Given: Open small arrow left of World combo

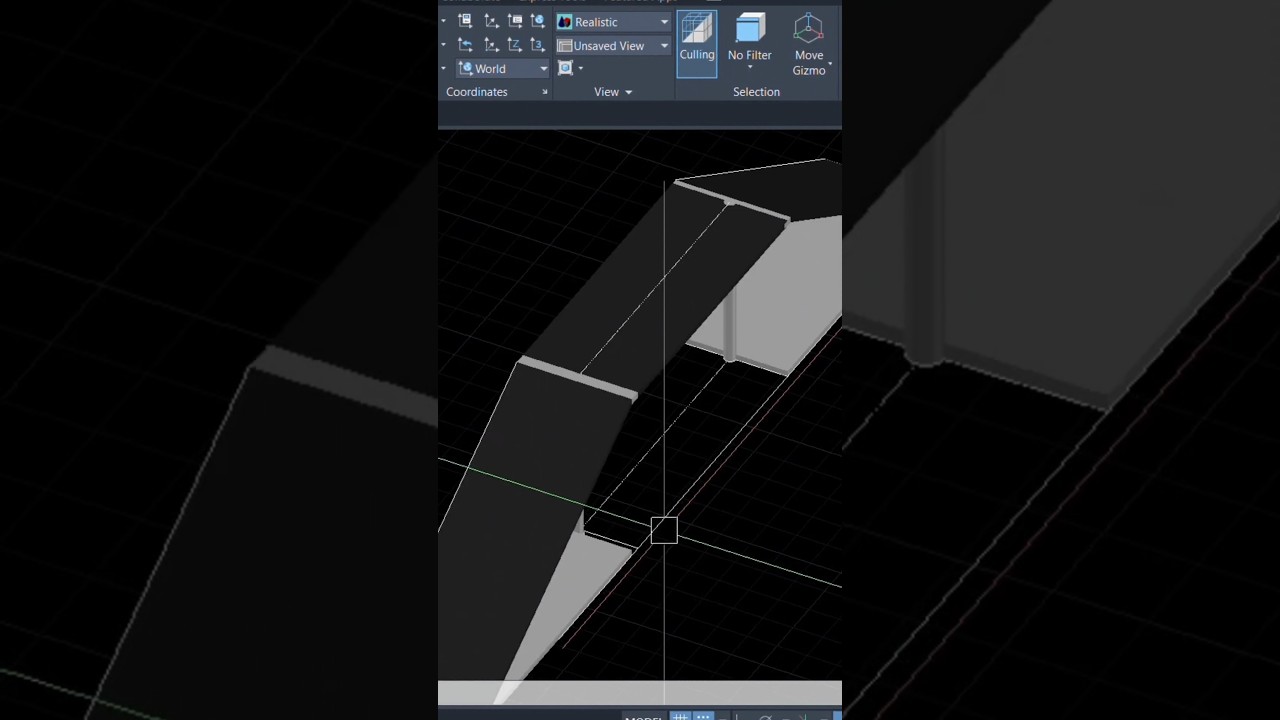Looking at the screenshot, I should click(444, 69).
